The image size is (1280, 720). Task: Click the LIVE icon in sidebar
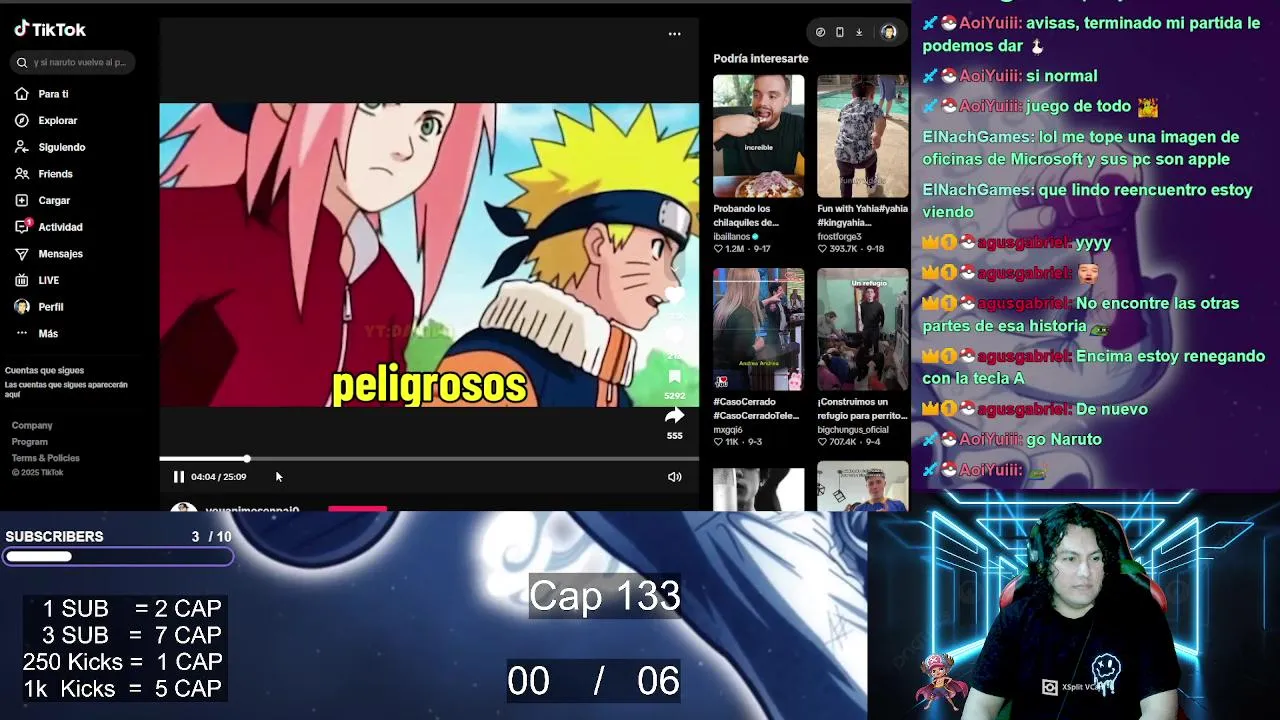click(x=22, y=280)
